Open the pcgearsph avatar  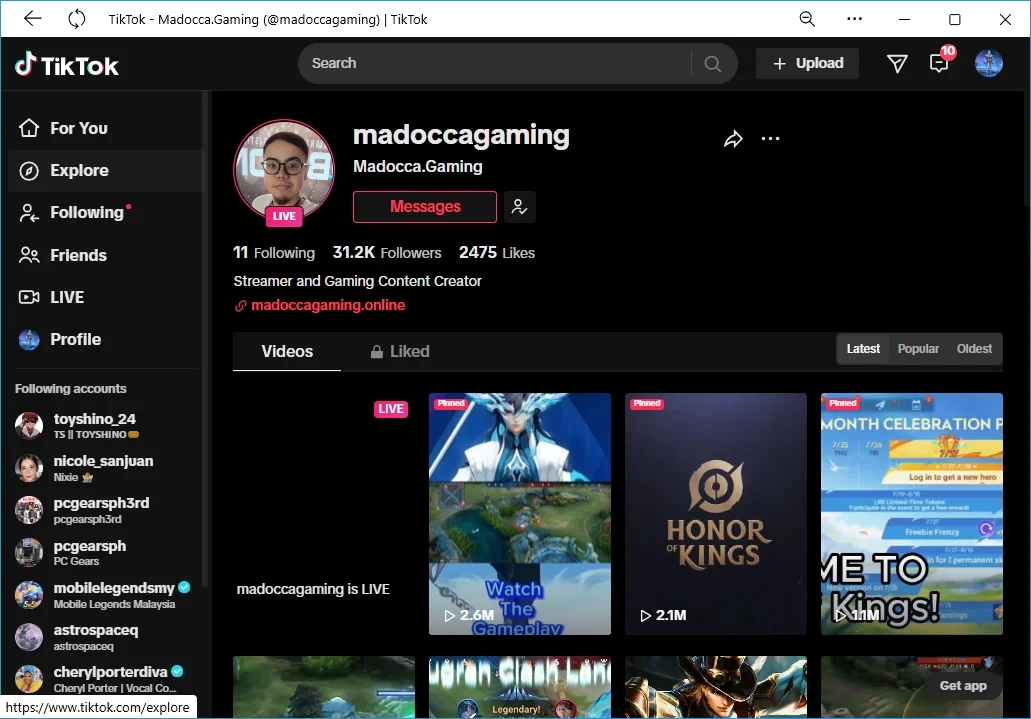pos(29,553)
